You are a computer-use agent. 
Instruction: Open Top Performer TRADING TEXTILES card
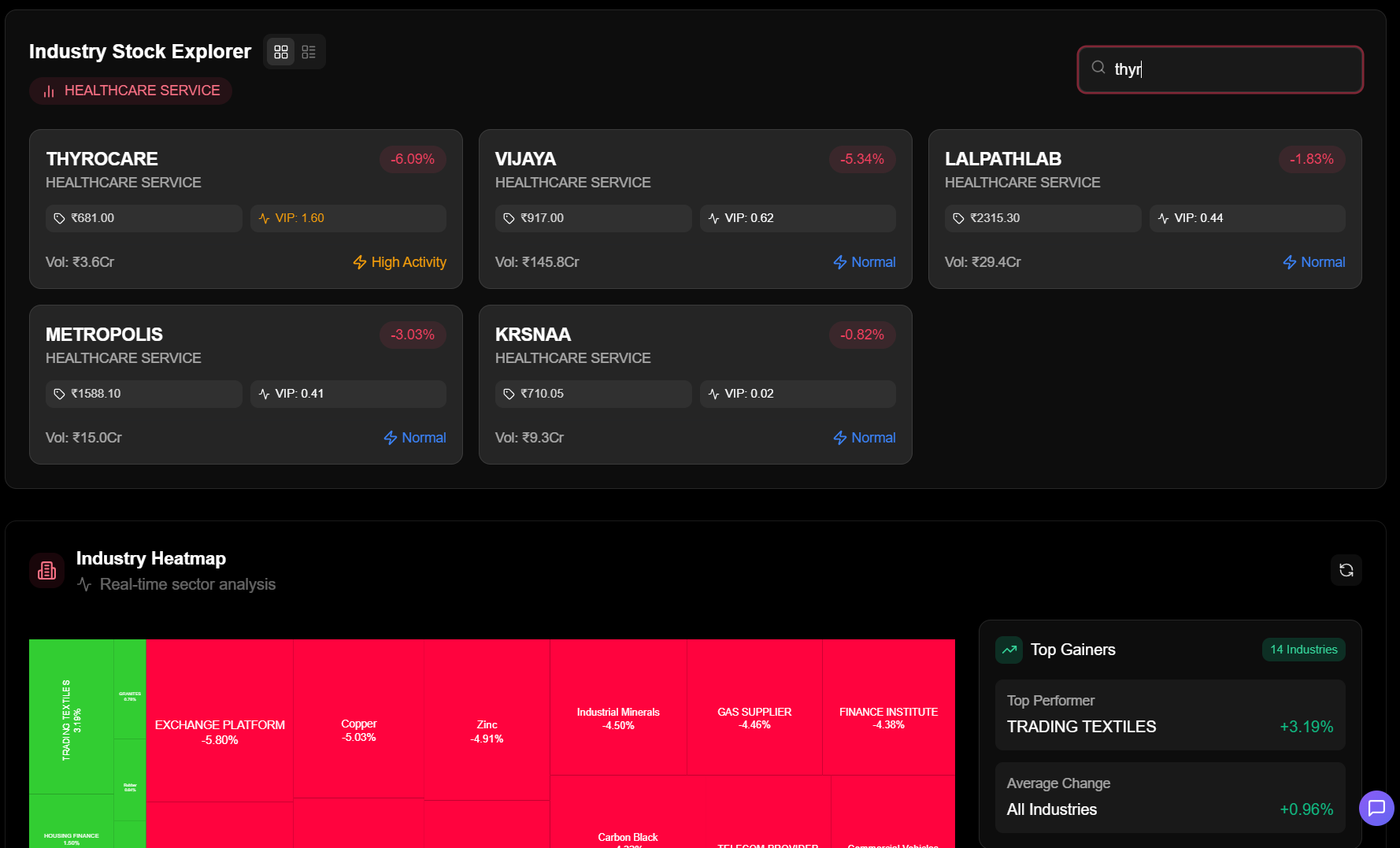1170,715
